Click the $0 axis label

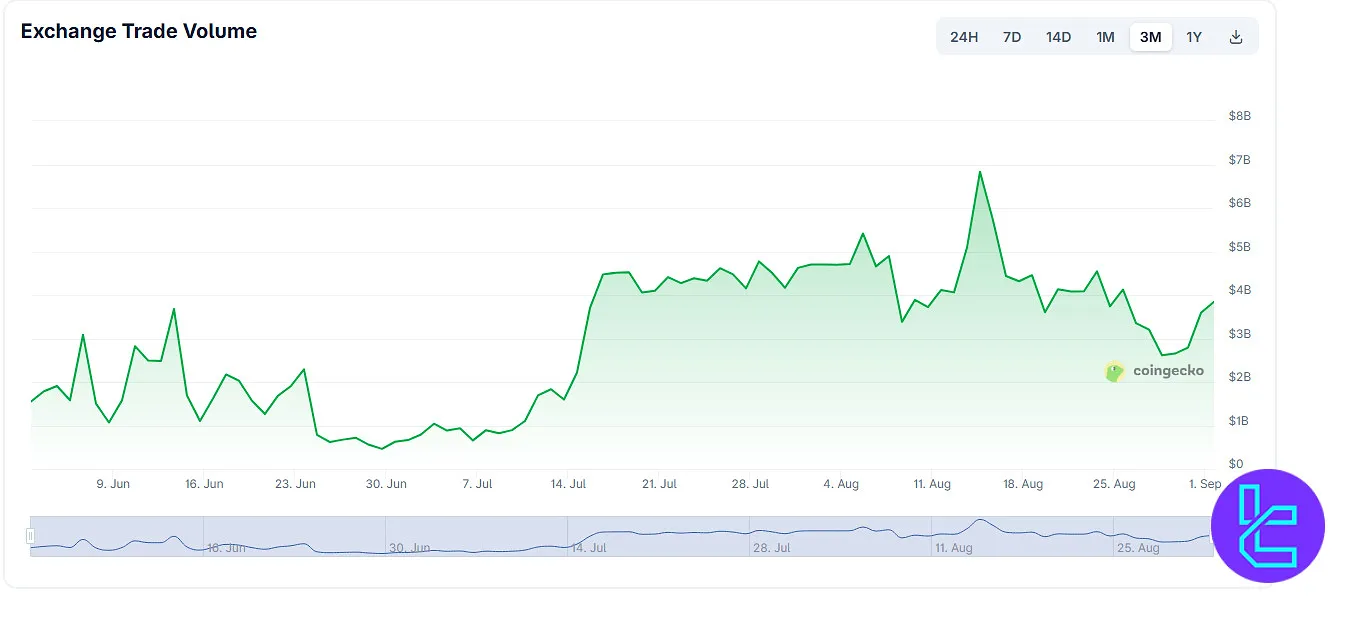coord(1236,464)
